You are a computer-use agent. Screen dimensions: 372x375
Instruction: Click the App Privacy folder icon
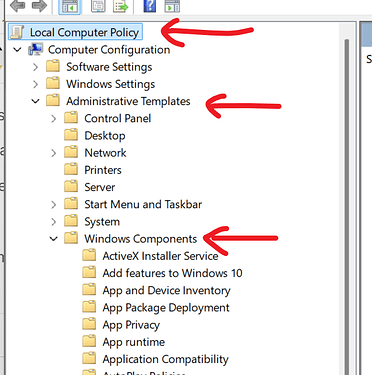(89, 324)
